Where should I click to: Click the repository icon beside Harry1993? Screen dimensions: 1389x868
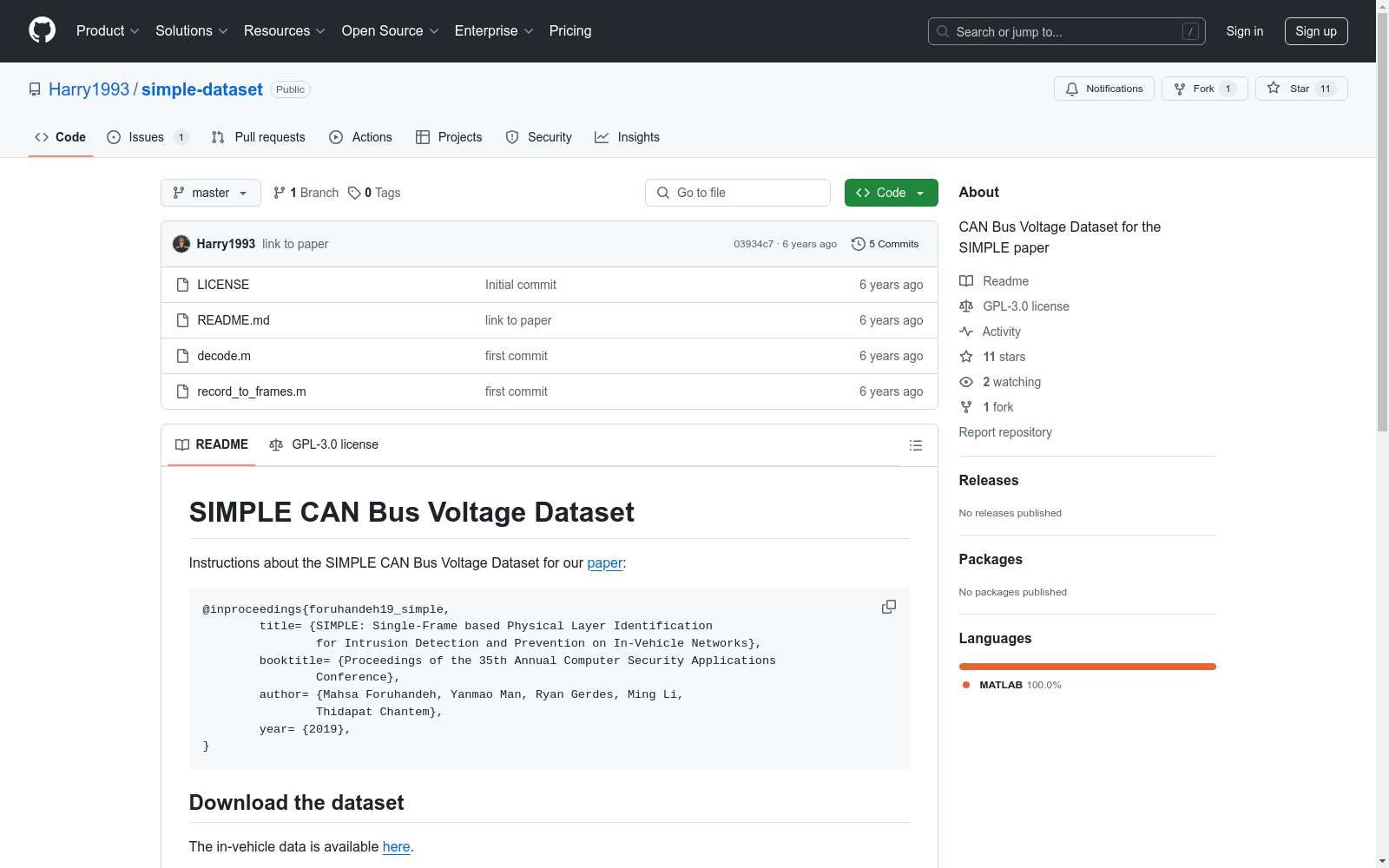[x=35, y=89]
